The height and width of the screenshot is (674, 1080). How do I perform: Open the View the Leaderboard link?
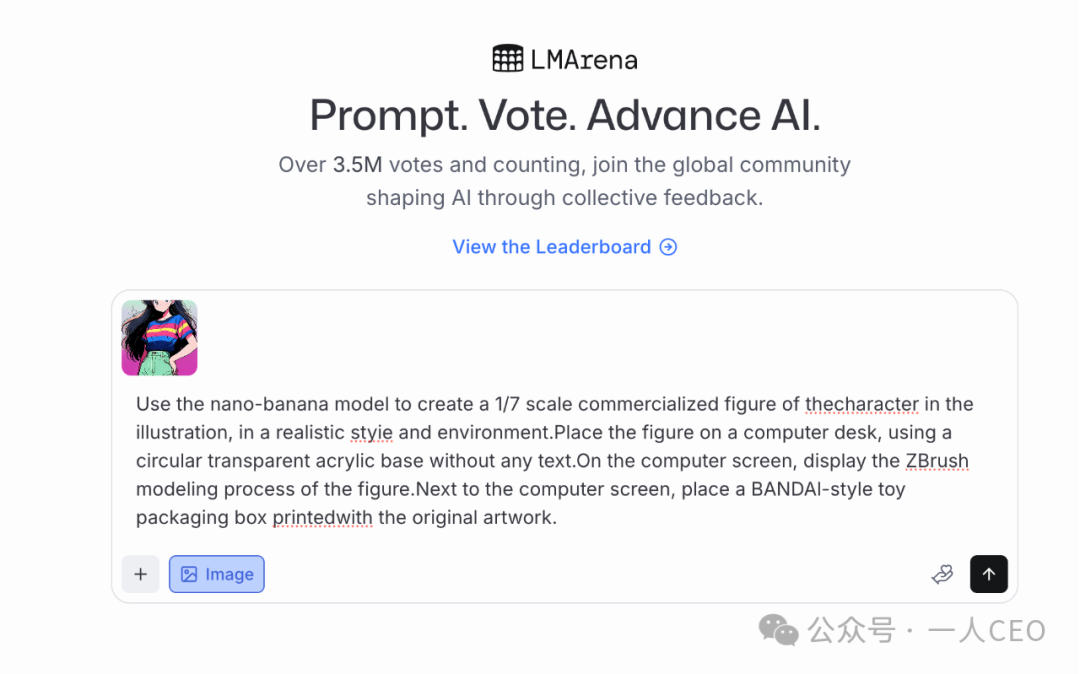click(564, 246)
